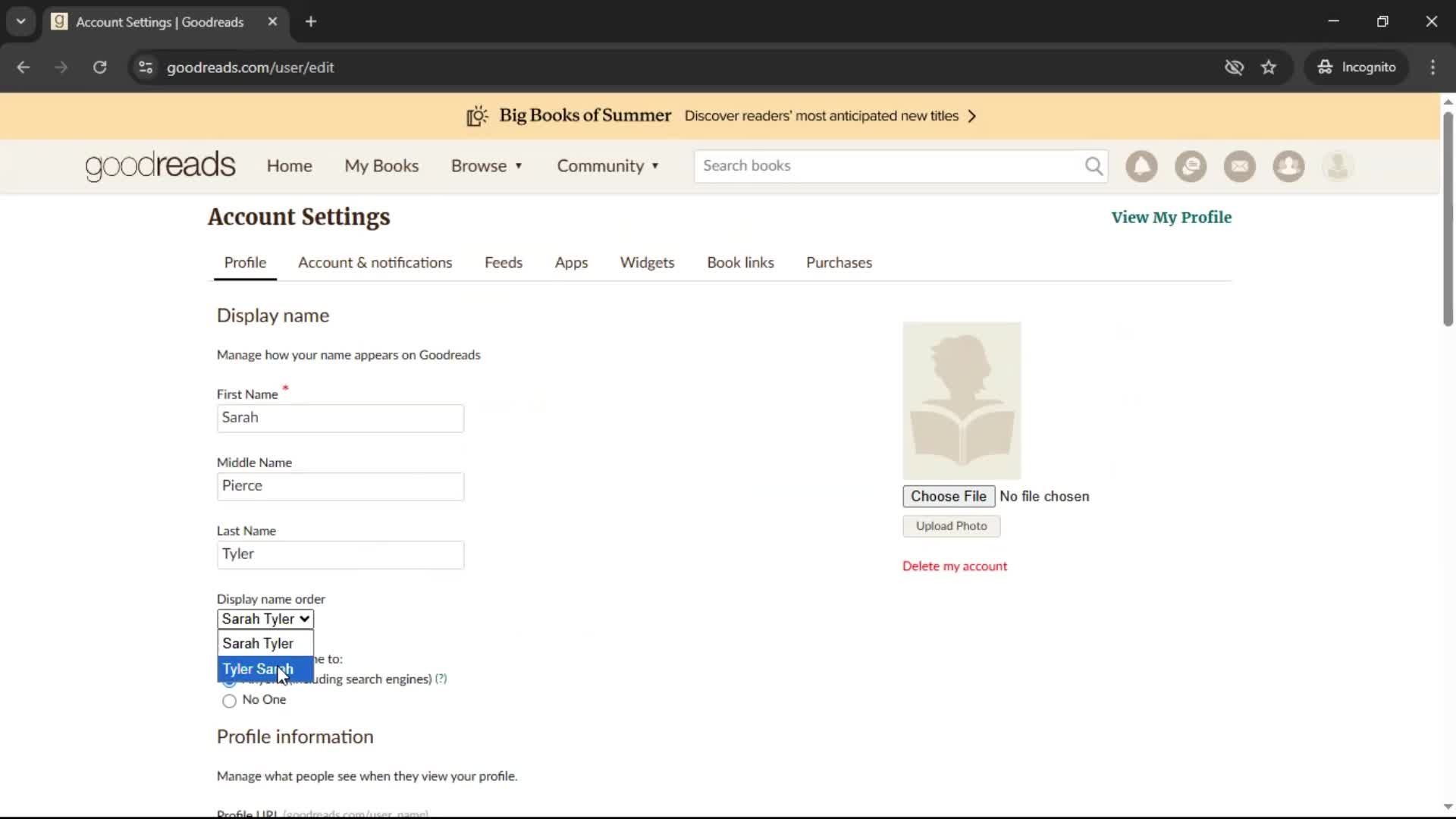
Task: Choose the Tyler Sarah option
Action: 265,670
